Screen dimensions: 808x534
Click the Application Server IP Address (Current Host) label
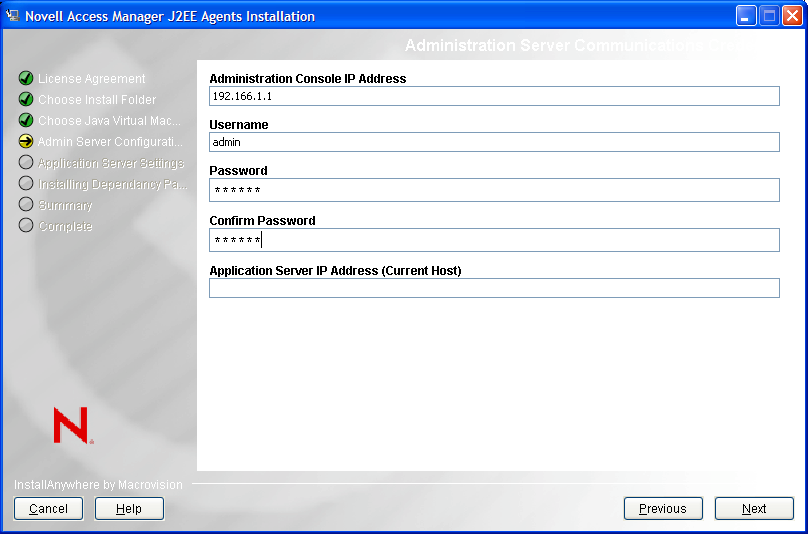pos(335,271)
